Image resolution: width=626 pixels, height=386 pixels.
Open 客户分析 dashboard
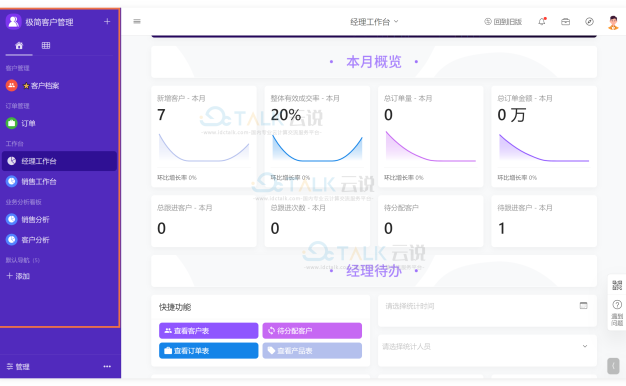59,240
